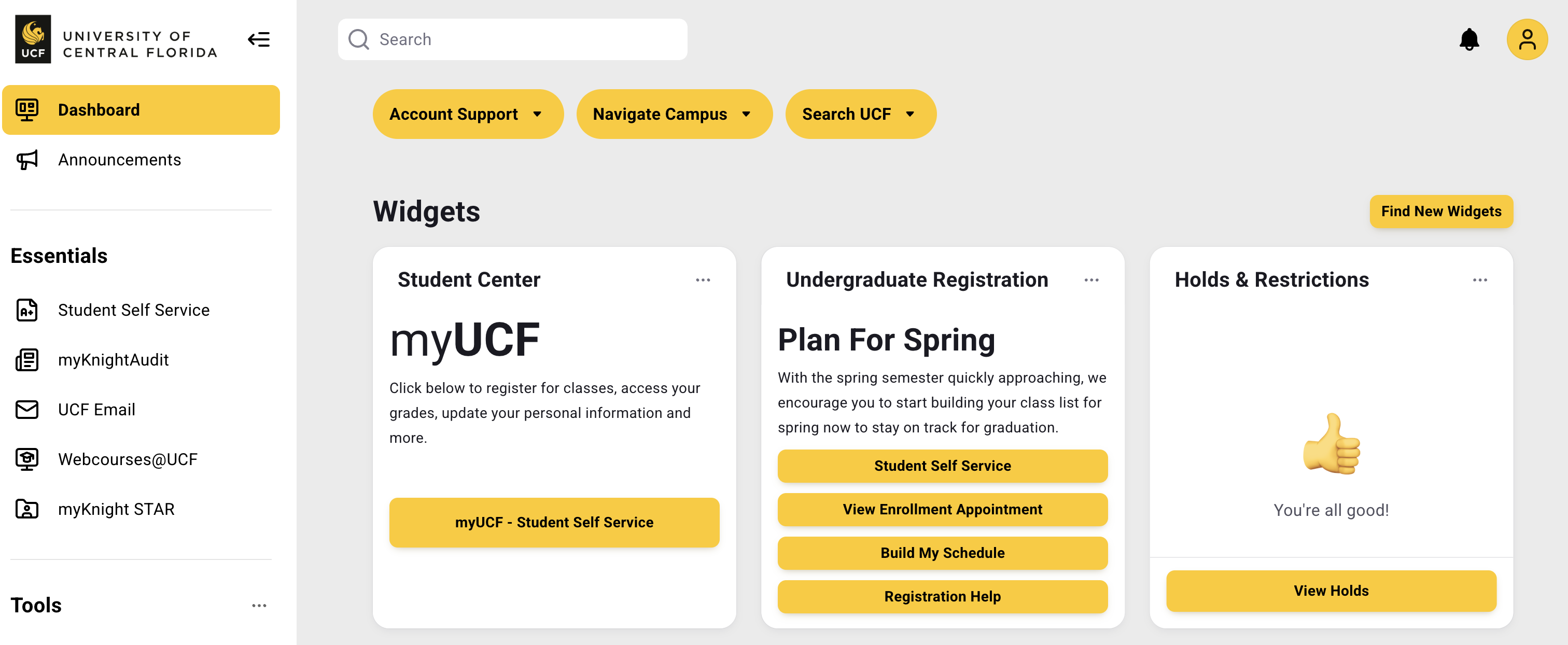The height and width of the screenshot is (645, 1568).
Task: Open the Tools section options menu
Action: click(x=260, y=605)
